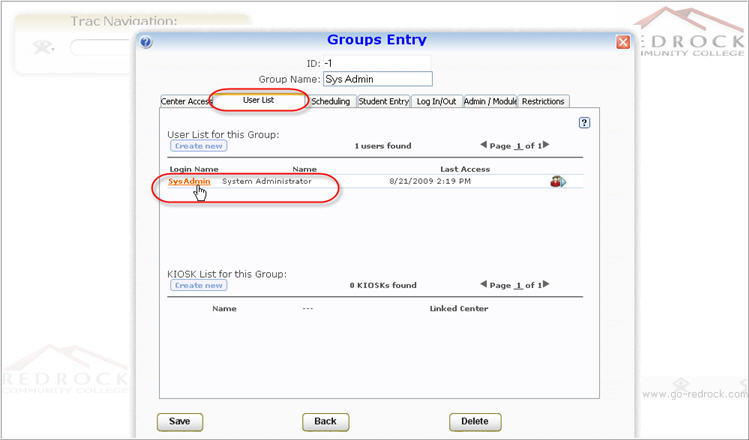Close the Groups Entry dialog

point(623,42)
